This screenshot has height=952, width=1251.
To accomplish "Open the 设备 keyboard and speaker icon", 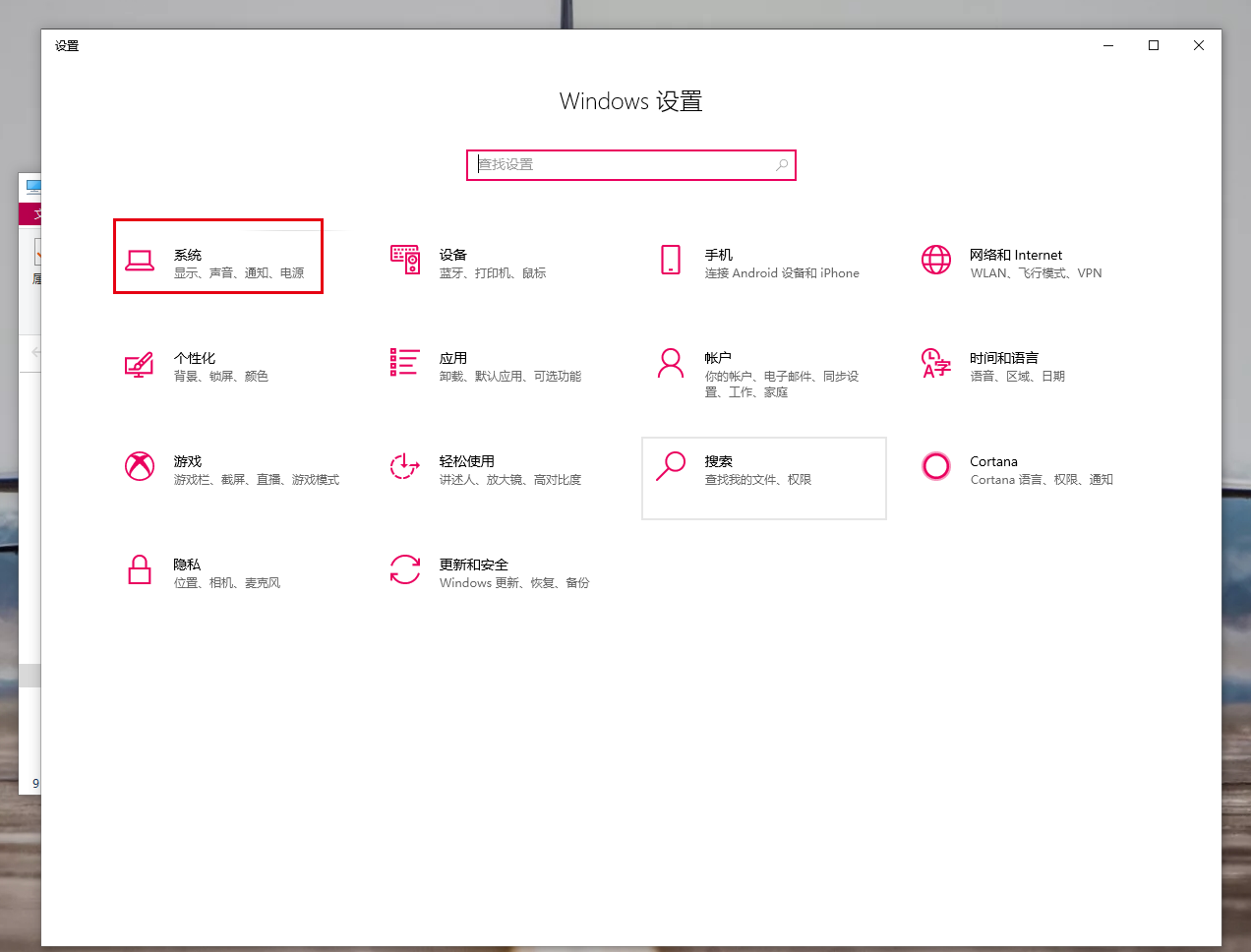I will pyautogui.click(x=405, y=260).
